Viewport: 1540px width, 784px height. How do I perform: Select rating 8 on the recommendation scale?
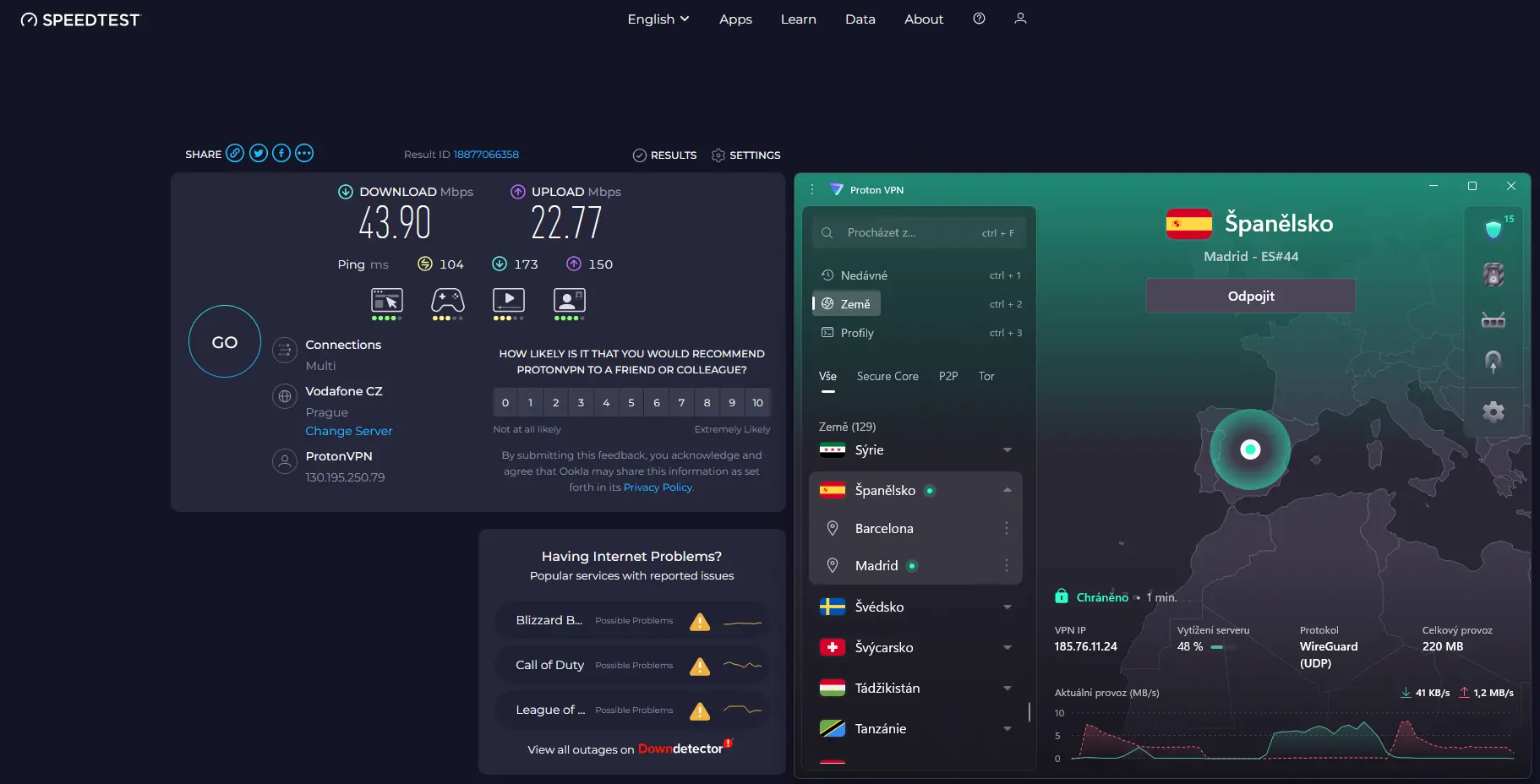707,402
